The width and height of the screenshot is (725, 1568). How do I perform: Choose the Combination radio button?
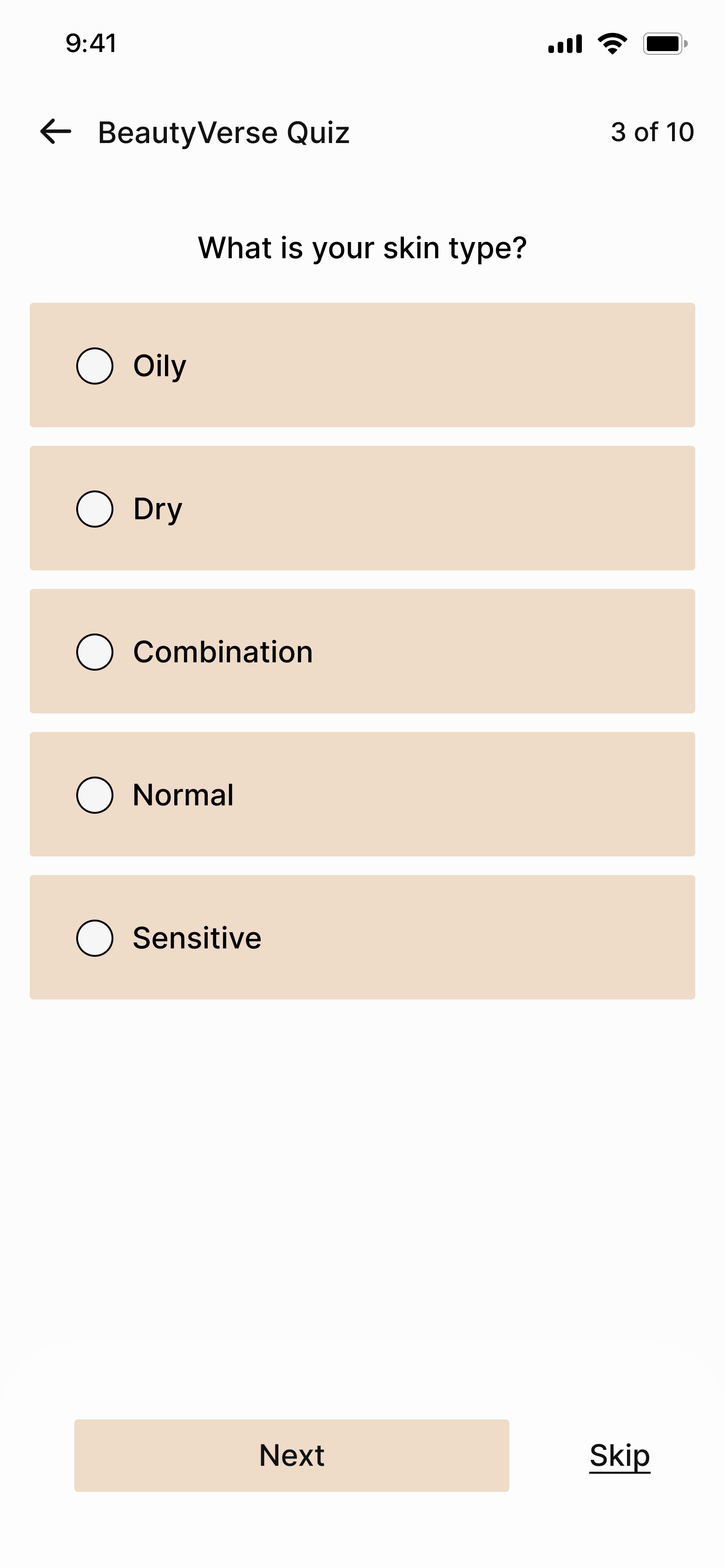pos(94,652)
